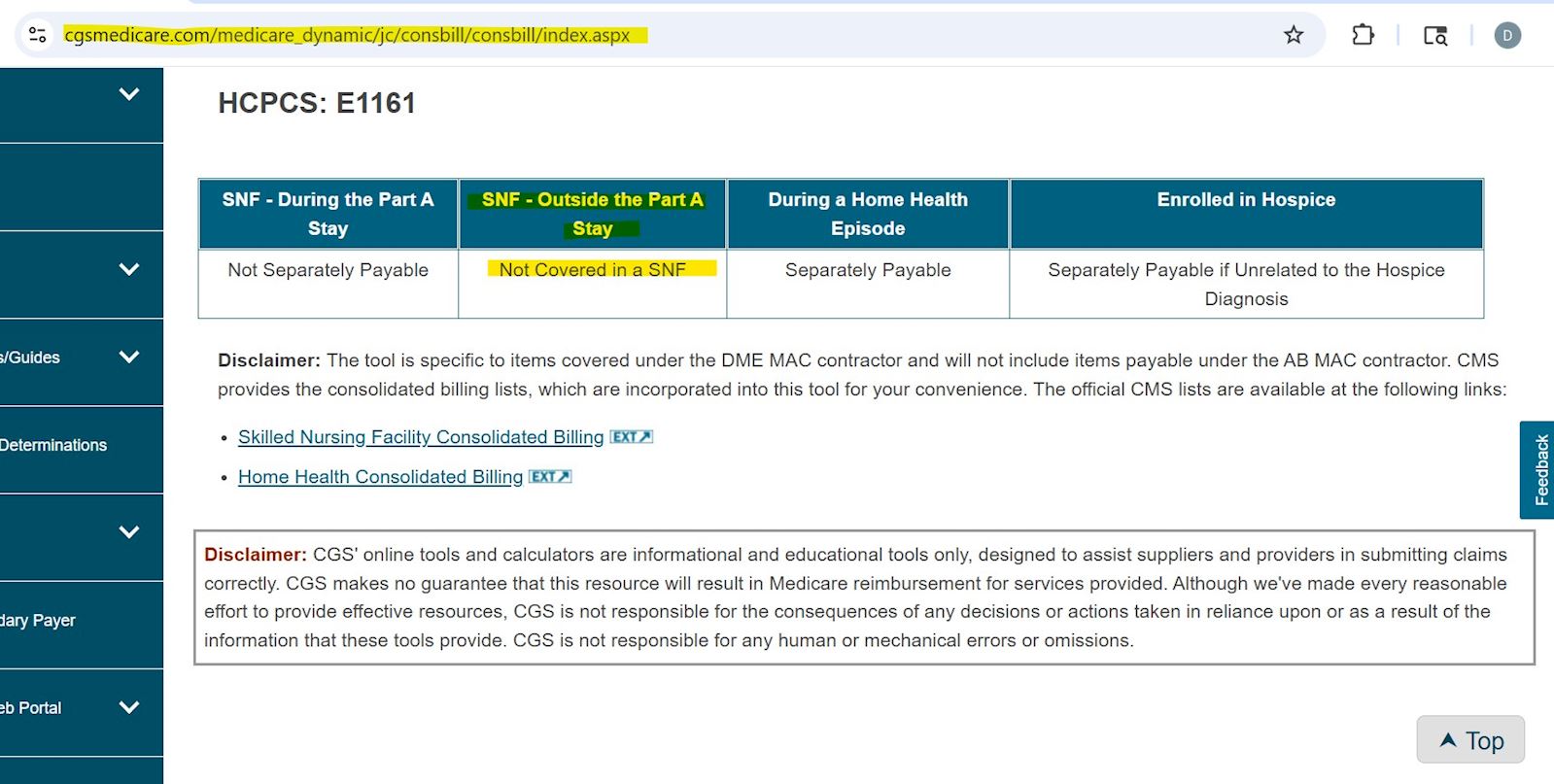The height and width of the screenshot is (784, 1554).
Task: Click the up arrow on Top button
Action: 1448,740
